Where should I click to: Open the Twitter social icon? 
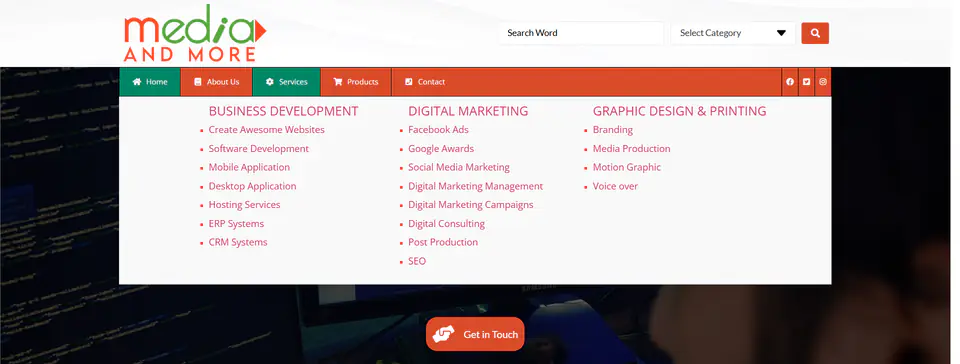pos(806,82)
